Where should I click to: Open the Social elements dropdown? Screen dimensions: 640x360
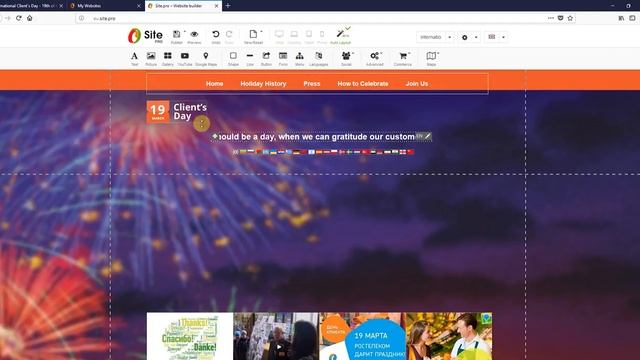tap(347, 56)
